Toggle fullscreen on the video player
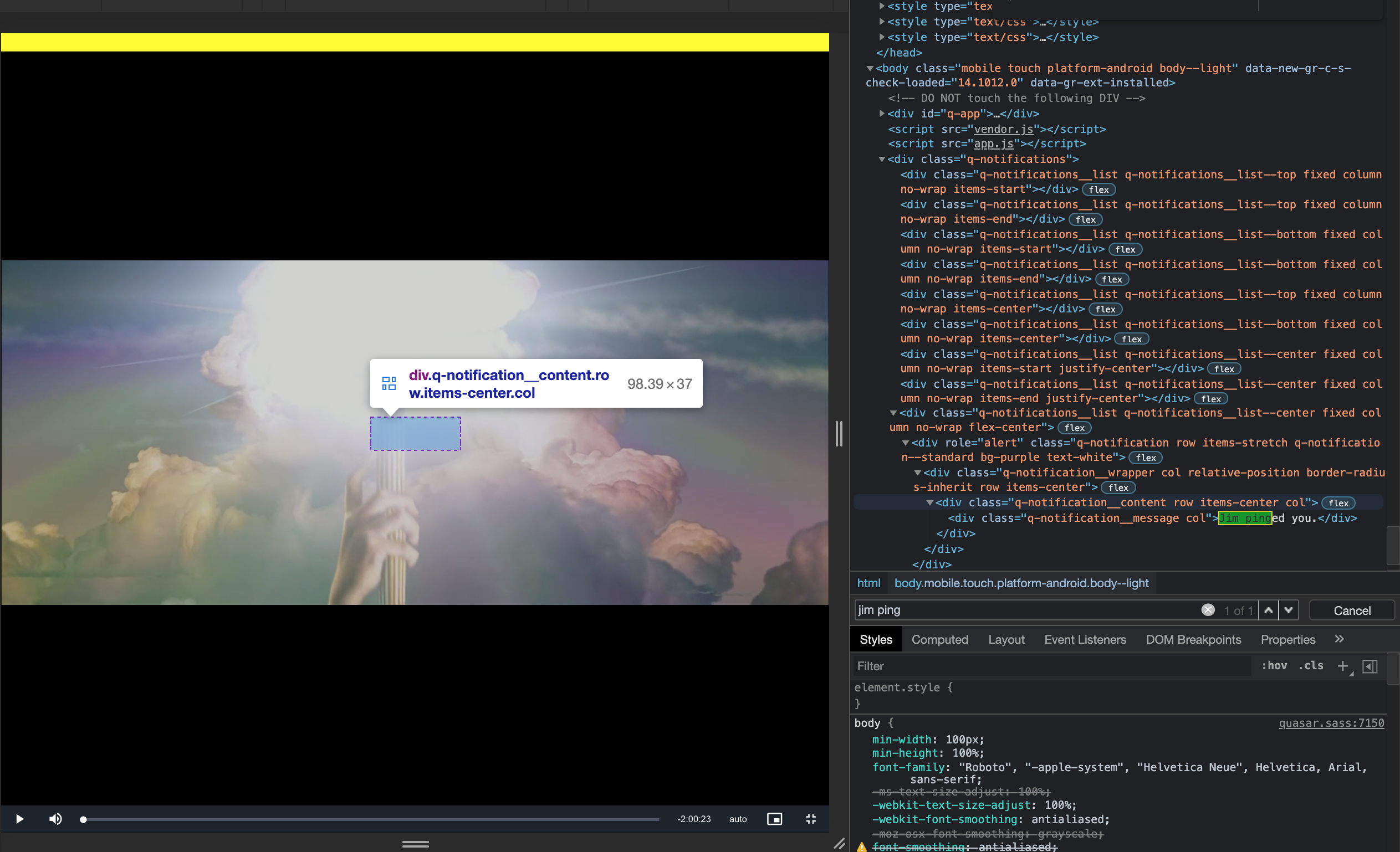The height and width of the screenshot is (852, 1400). (x=811, y=819)
